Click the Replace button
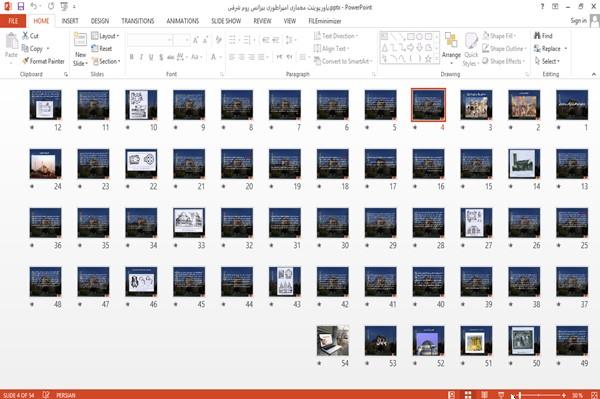 tap(550, 49)
